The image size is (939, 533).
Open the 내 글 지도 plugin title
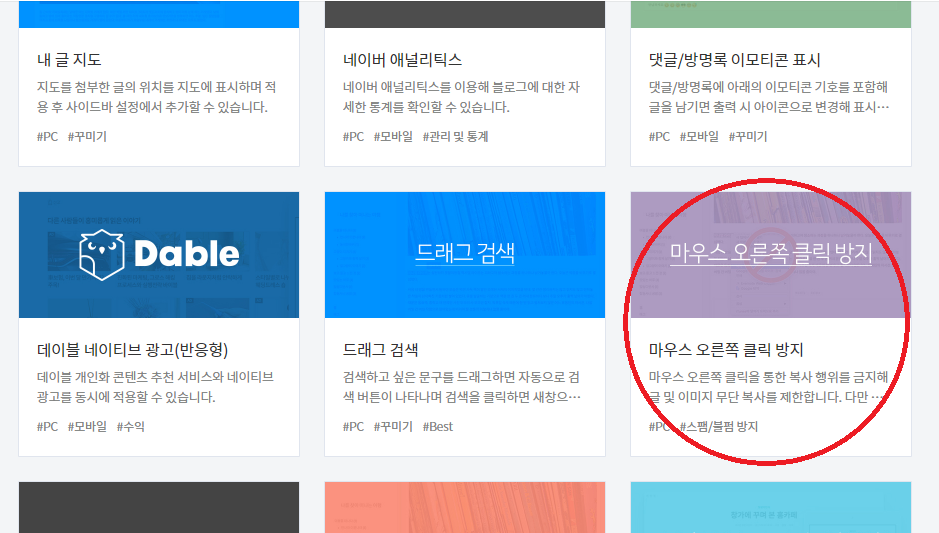[69, 60]
